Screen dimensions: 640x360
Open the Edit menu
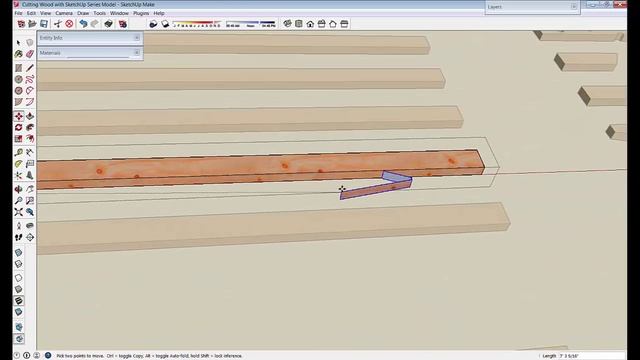[31, 13]
